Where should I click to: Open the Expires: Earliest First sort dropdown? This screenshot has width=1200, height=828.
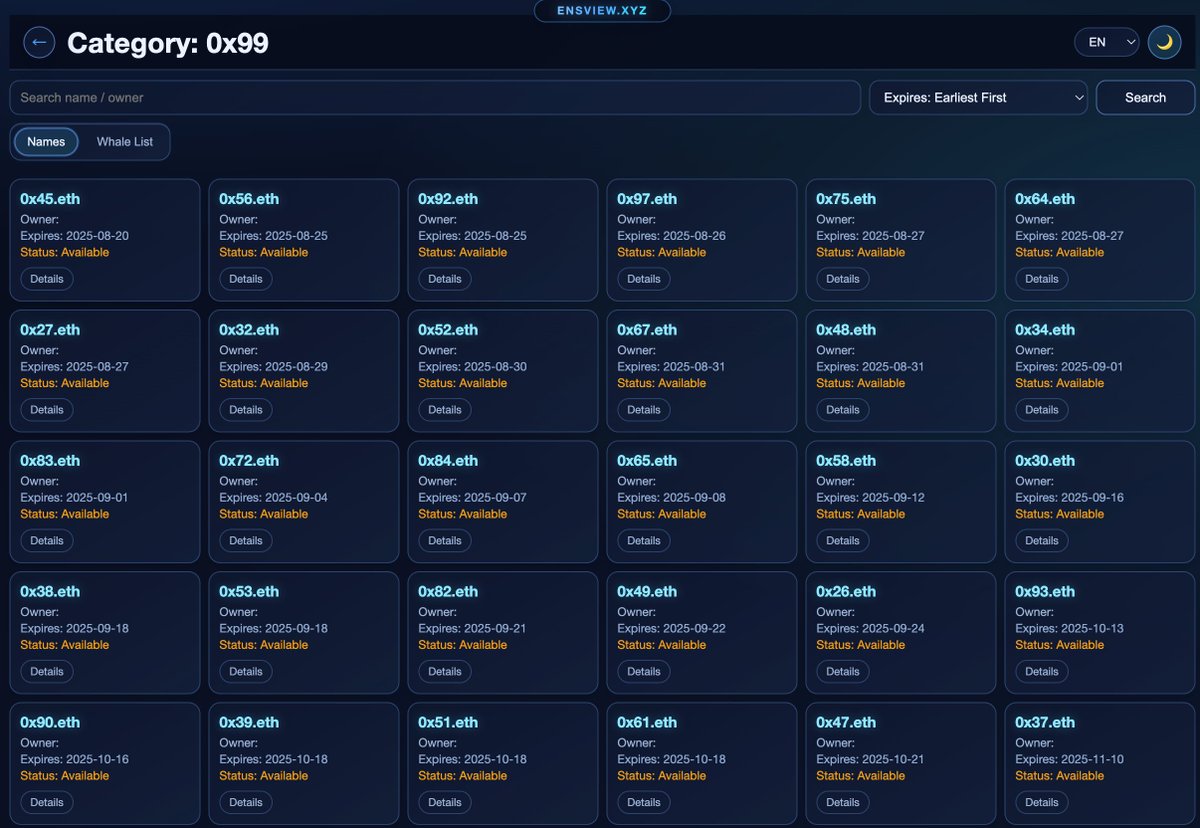tap(978, 97)
